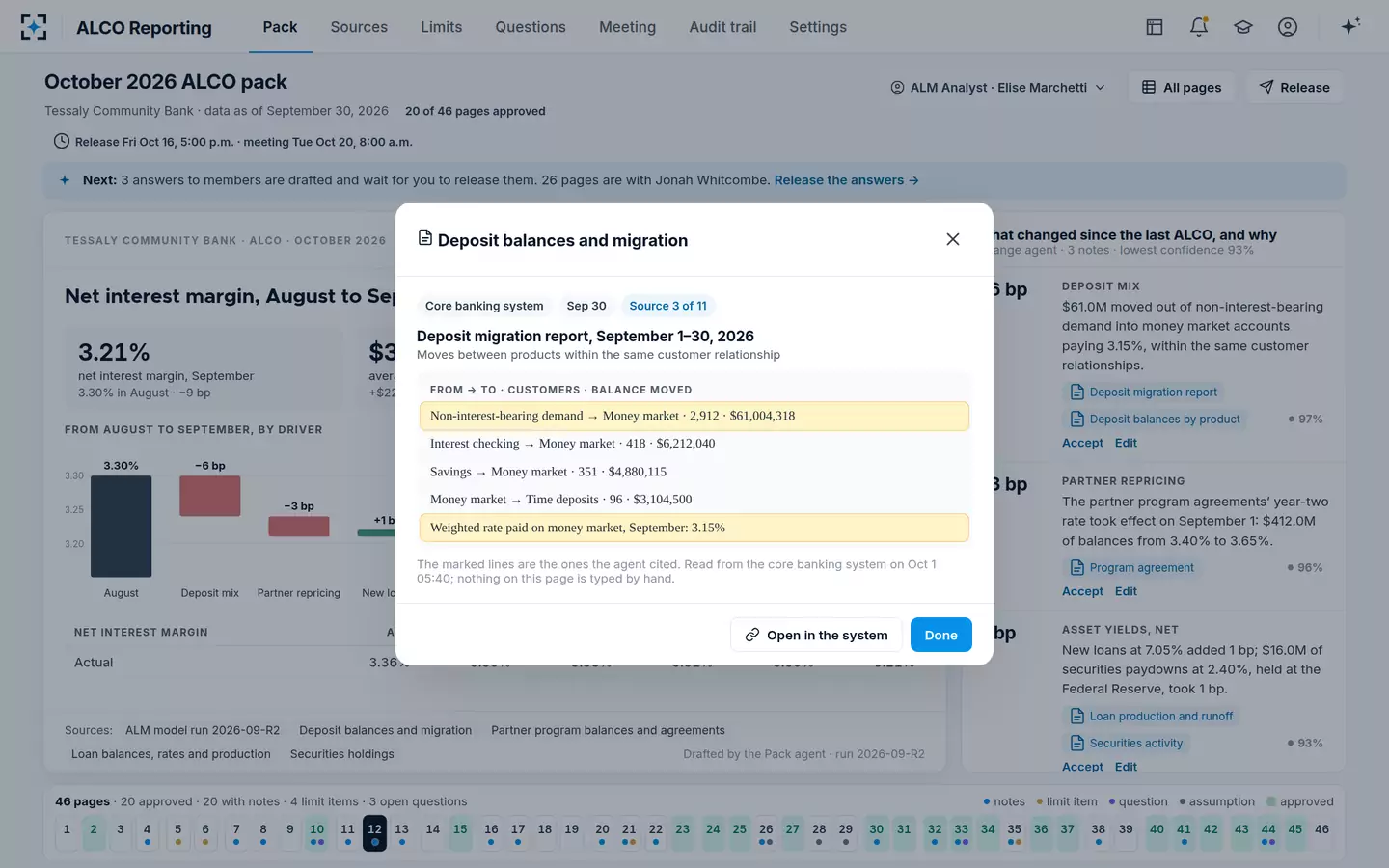Click the All pages button
The image size is (1389, 868).
pyautogui.click(x=1182, y=88)
